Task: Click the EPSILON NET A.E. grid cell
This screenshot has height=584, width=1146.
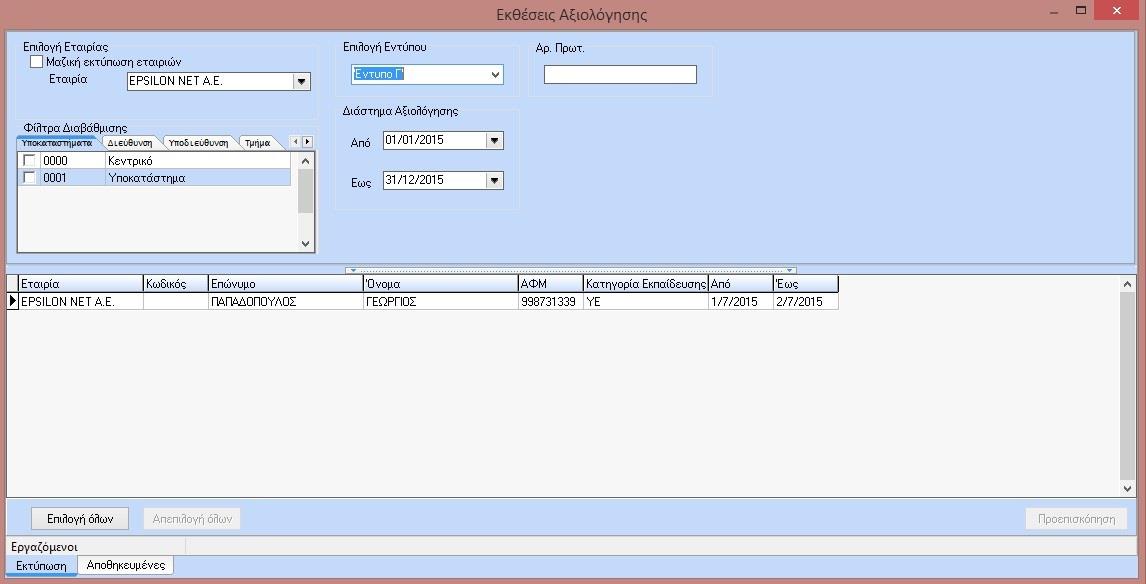Action: [x=80, y=301]
